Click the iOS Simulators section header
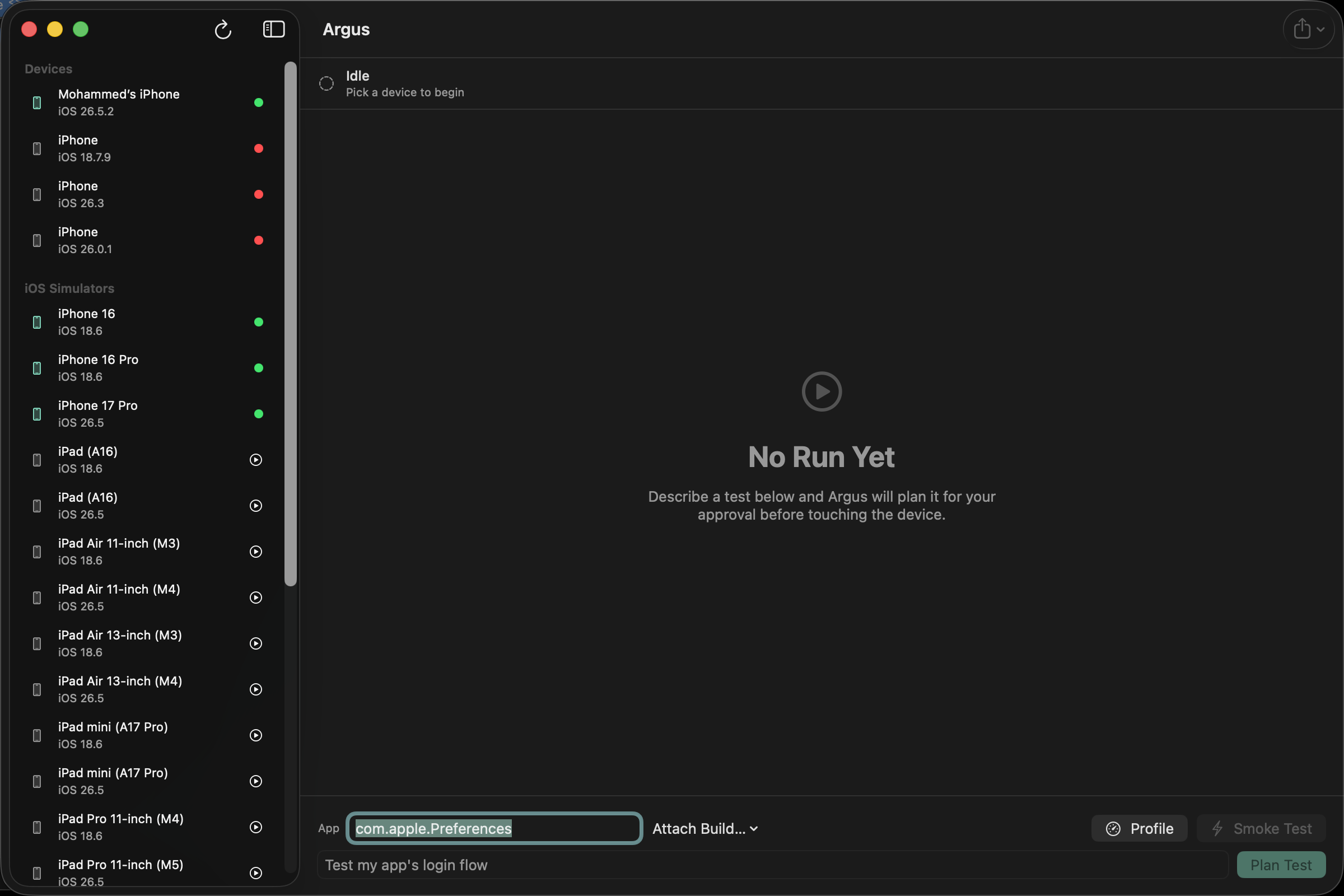 pyautogui.click(x=69, y=288)
